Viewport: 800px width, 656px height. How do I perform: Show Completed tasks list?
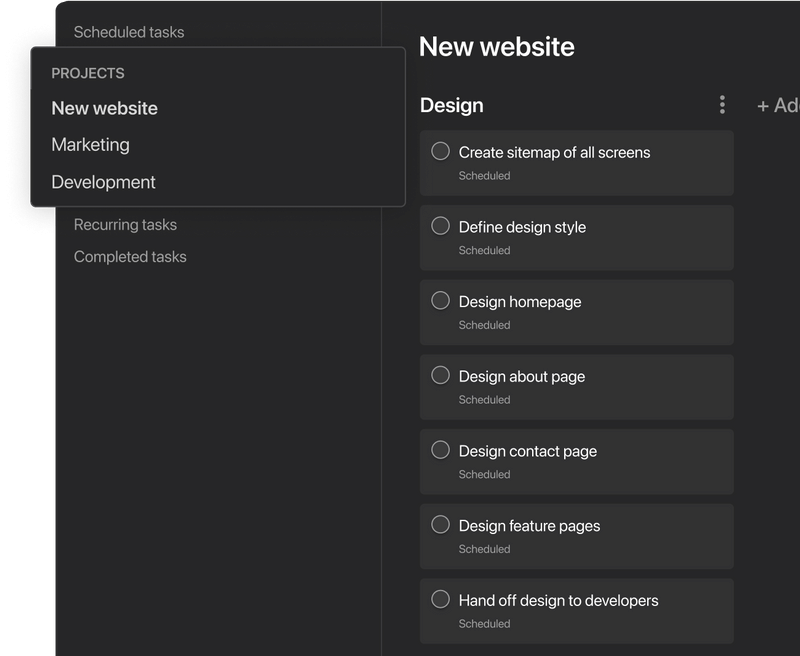130,257
